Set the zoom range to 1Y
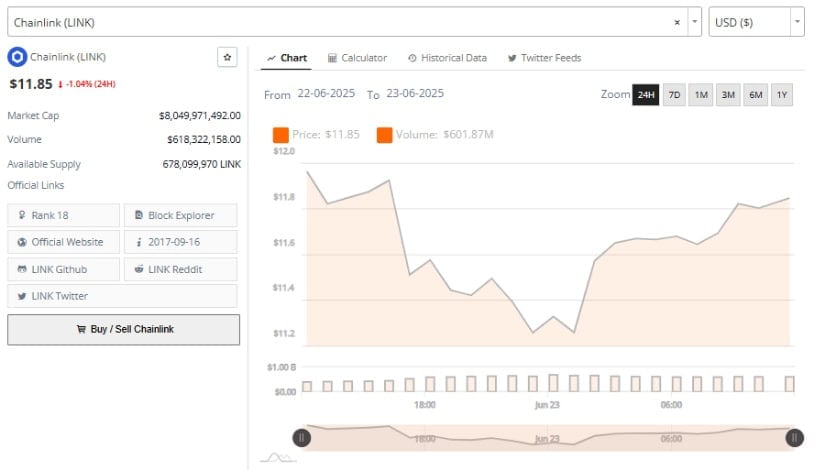The image size is (825, 470). tap(782, 95)
